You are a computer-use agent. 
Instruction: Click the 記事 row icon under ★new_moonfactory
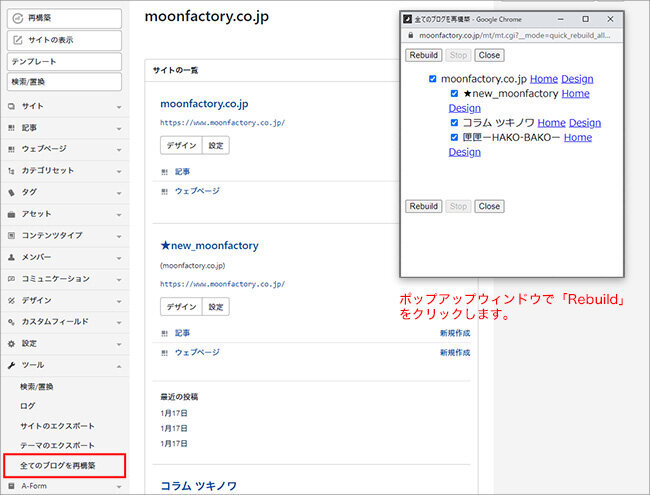165,333
